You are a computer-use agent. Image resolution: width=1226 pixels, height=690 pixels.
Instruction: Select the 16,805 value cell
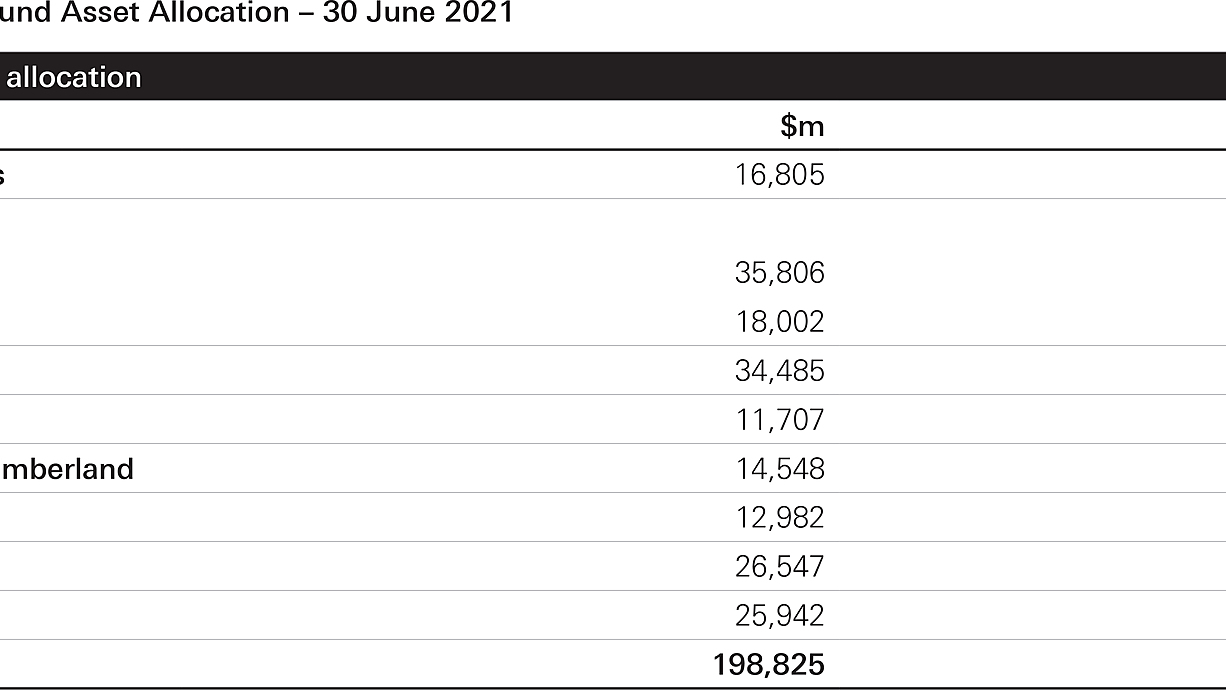pos(780,175)
